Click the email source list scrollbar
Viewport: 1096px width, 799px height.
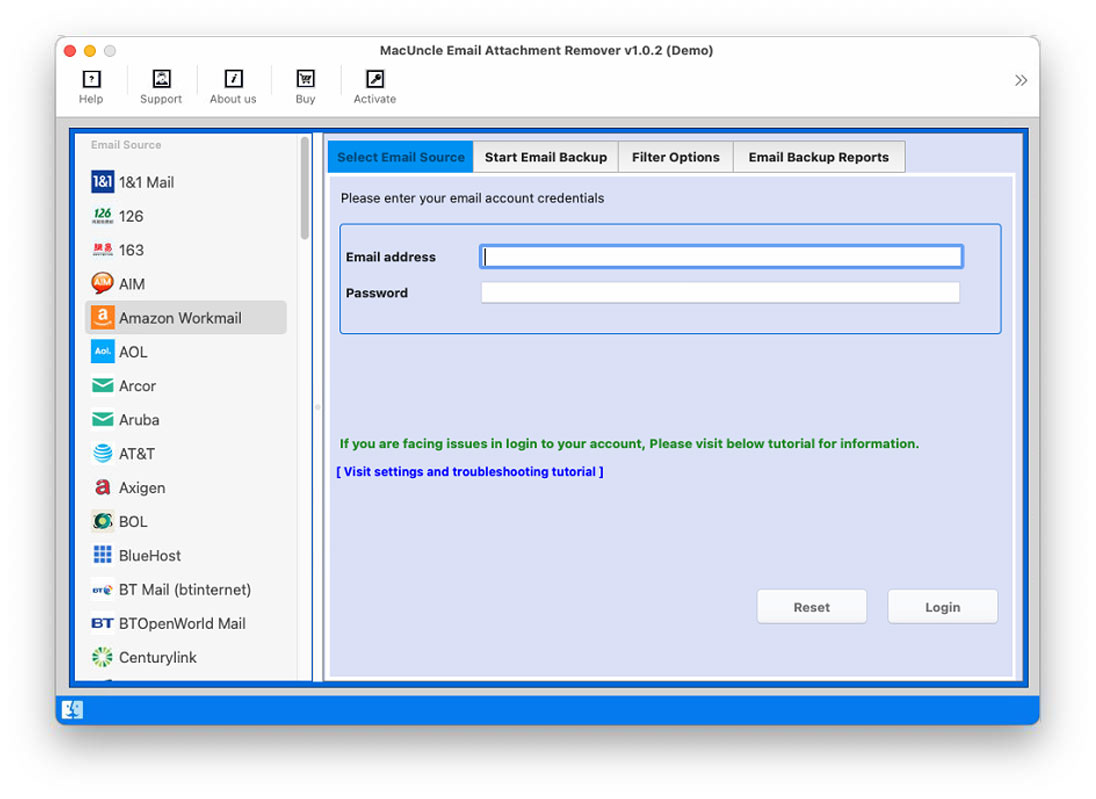(305, 190)
